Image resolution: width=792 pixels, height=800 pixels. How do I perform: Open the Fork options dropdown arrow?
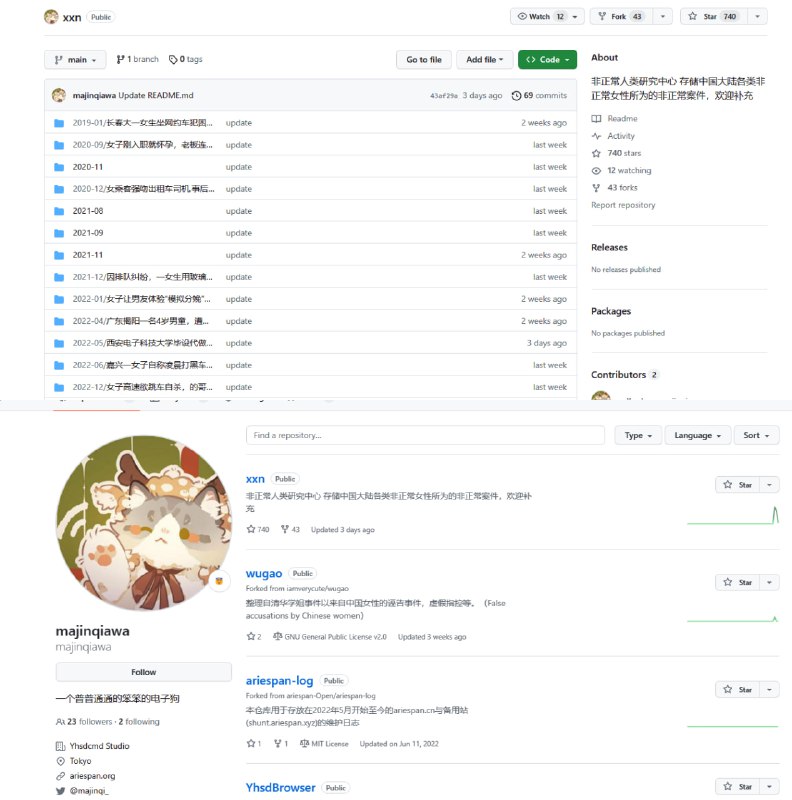click(663, 16)
